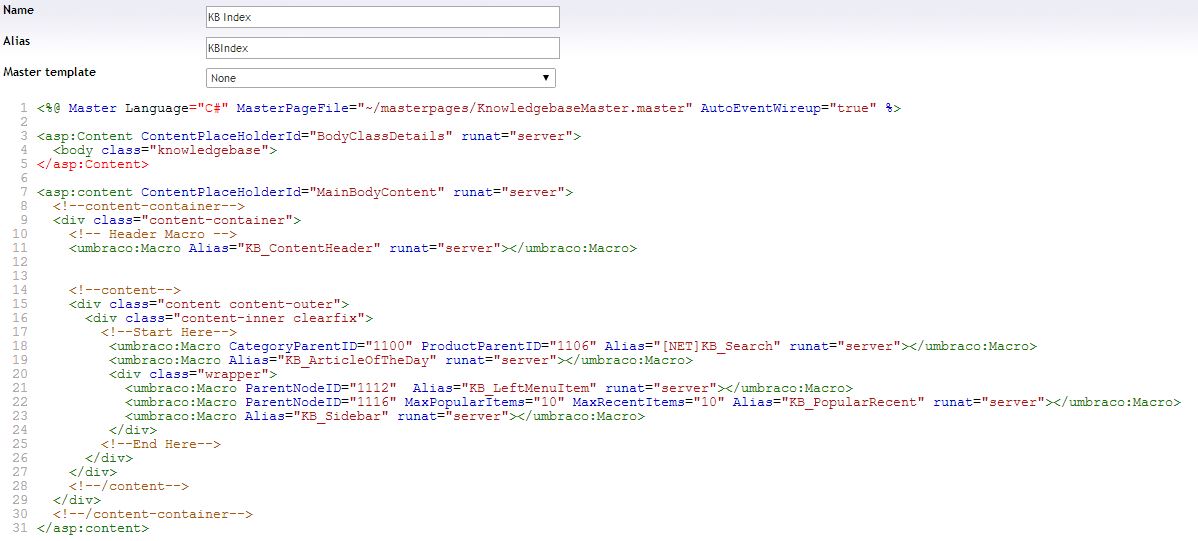Click the opening content-container comment on line 8
This screenshot has height=541, width=1198.
click(149, 206)
